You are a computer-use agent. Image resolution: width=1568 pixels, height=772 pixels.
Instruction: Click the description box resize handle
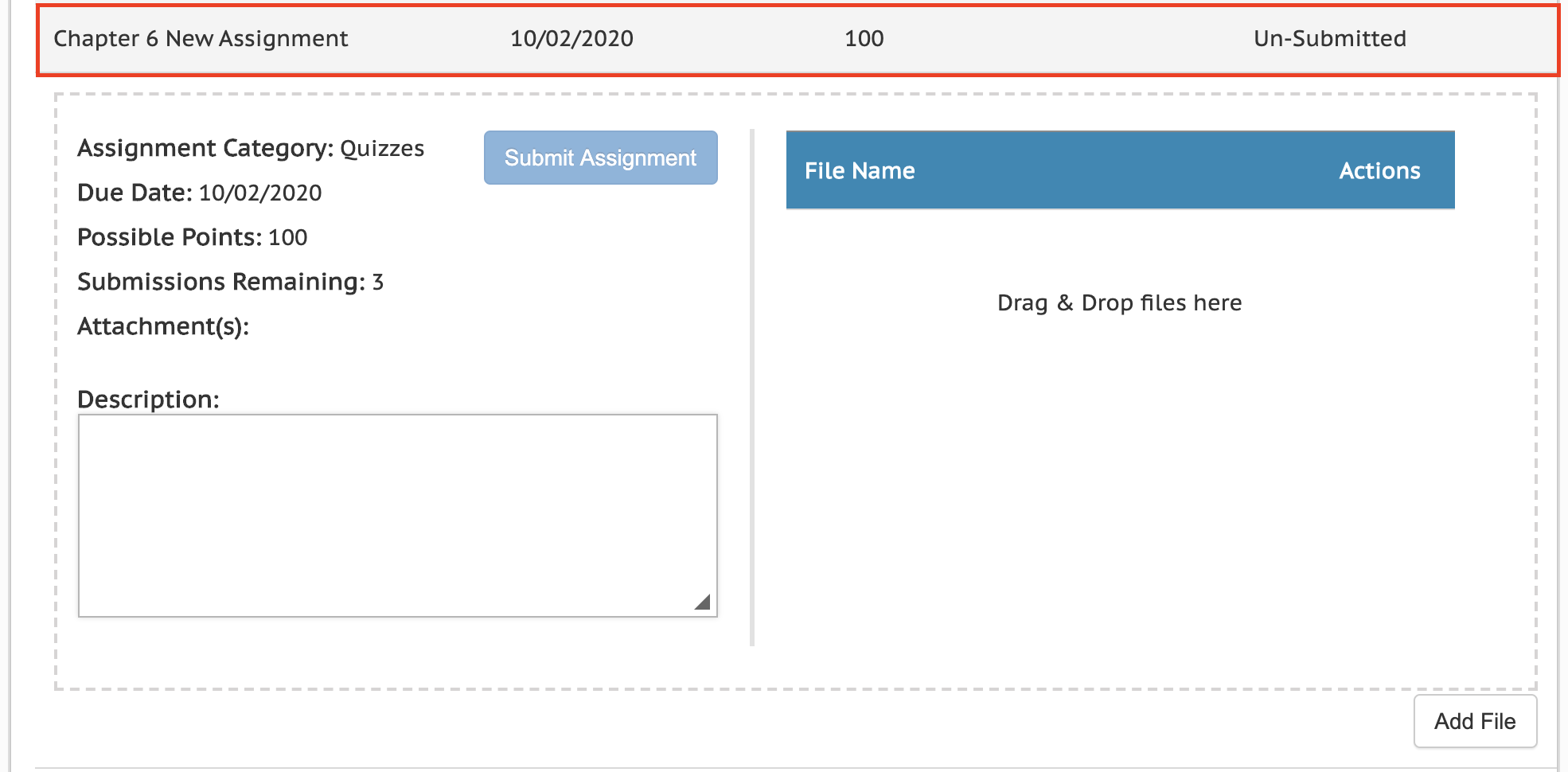[702, 602]
